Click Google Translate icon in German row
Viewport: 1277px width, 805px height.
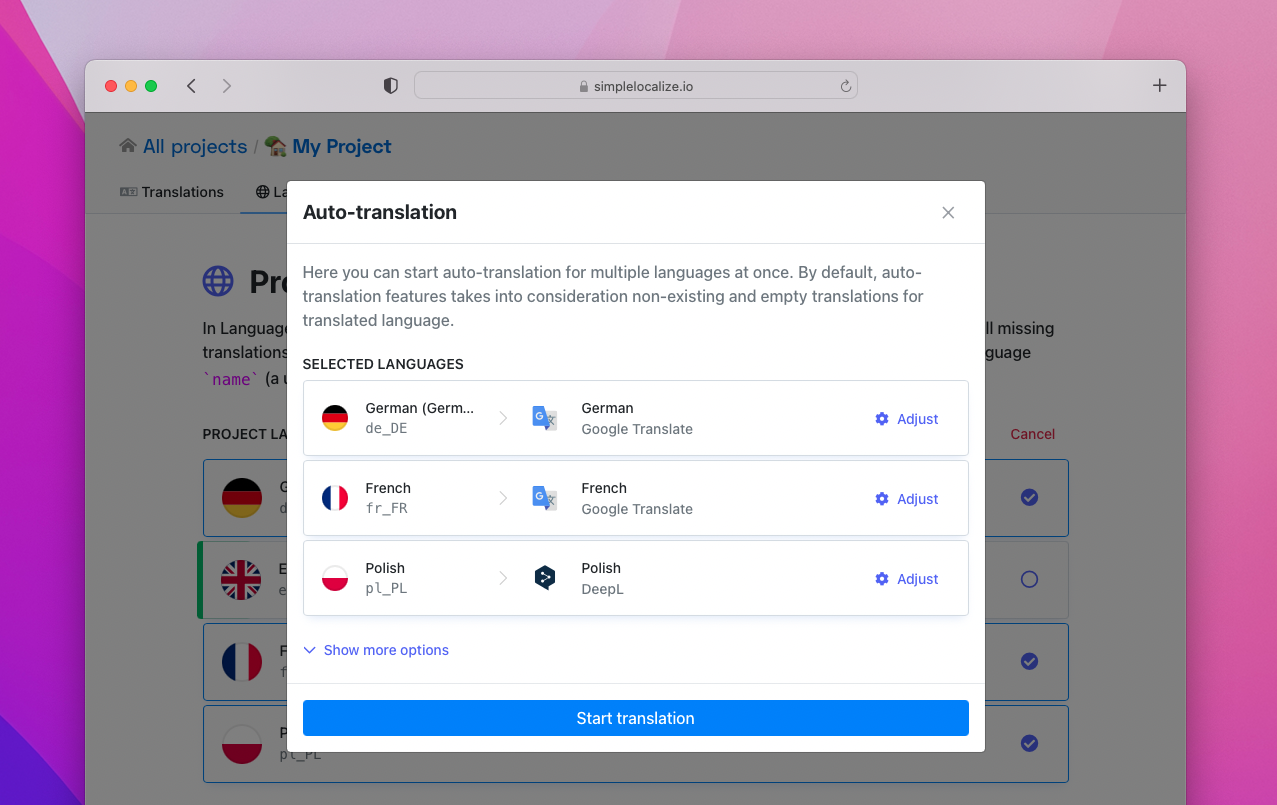click(x=544, y=418)
